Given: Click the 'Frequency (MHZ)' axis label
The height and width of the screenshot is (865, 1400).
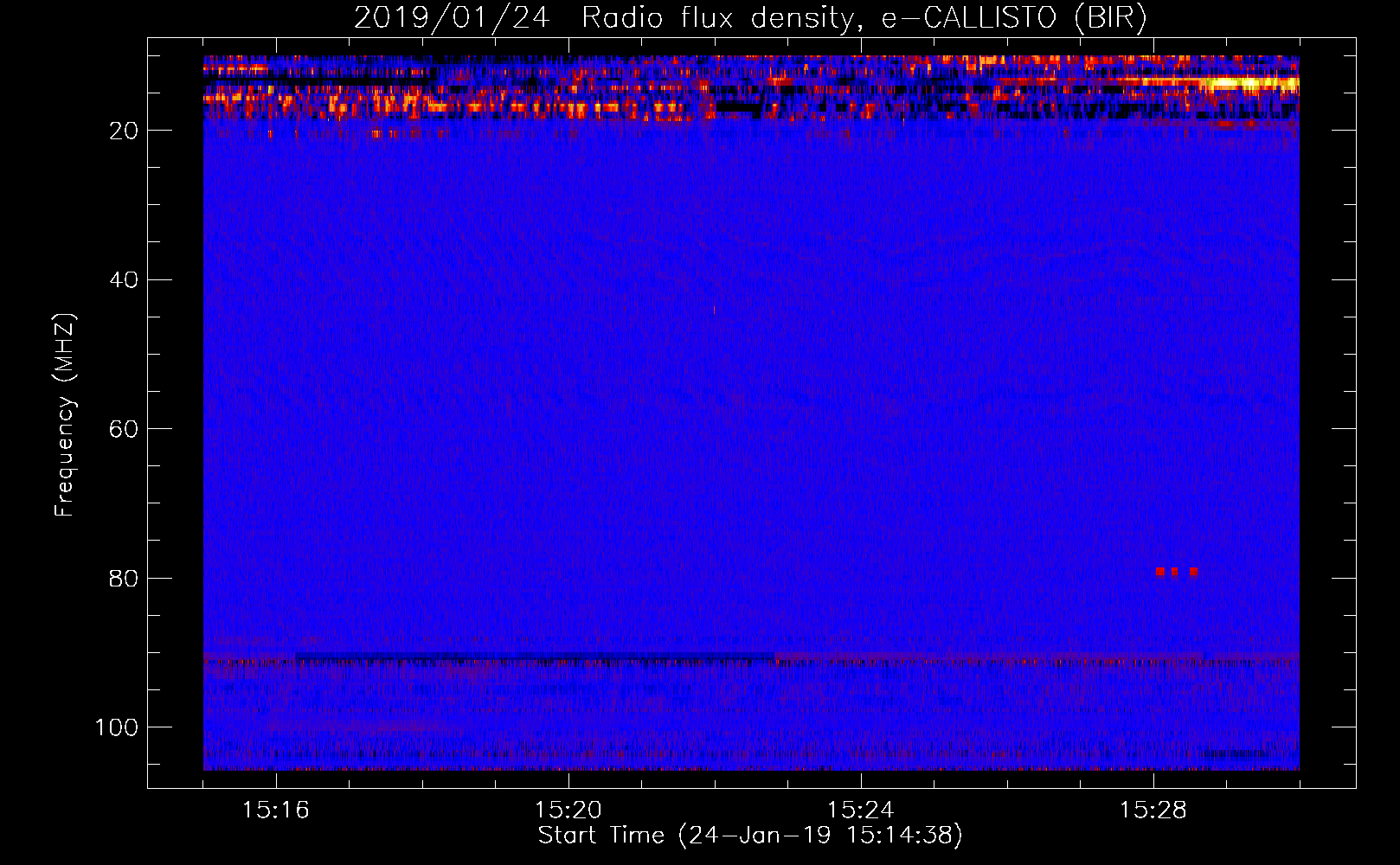Looking at the screenshot, I should (66, 415).
